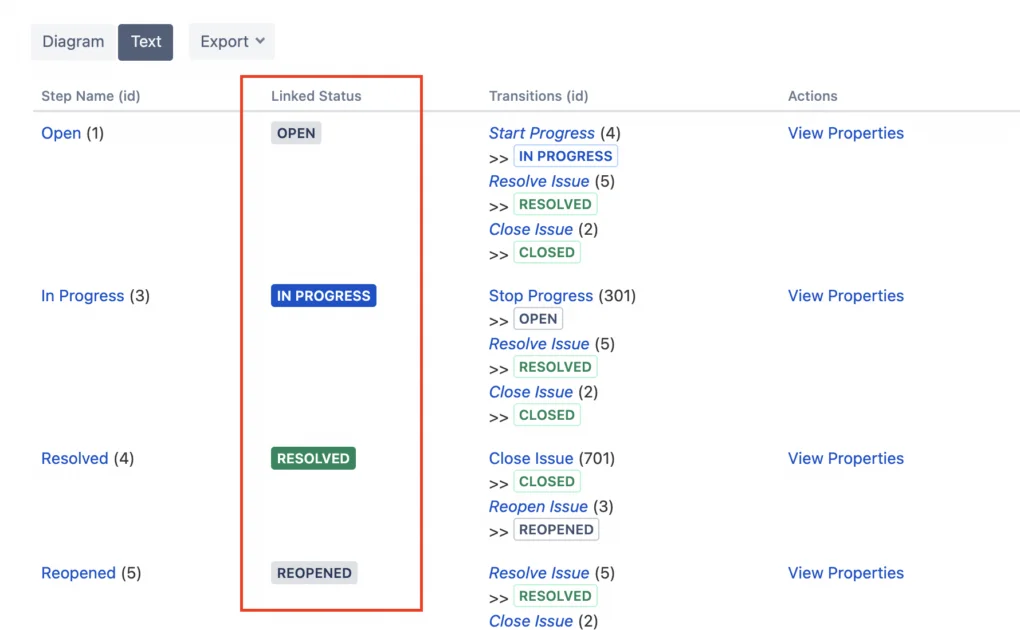Open the Open step link

click(61, 133)
